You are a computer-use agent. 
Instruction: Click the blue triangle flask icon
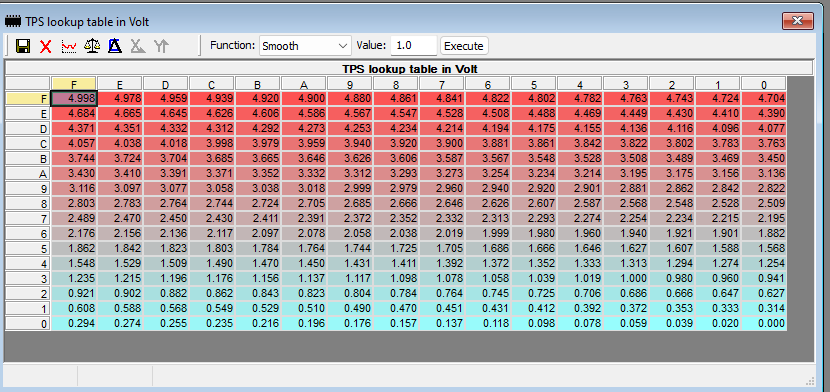coord(115,46)
